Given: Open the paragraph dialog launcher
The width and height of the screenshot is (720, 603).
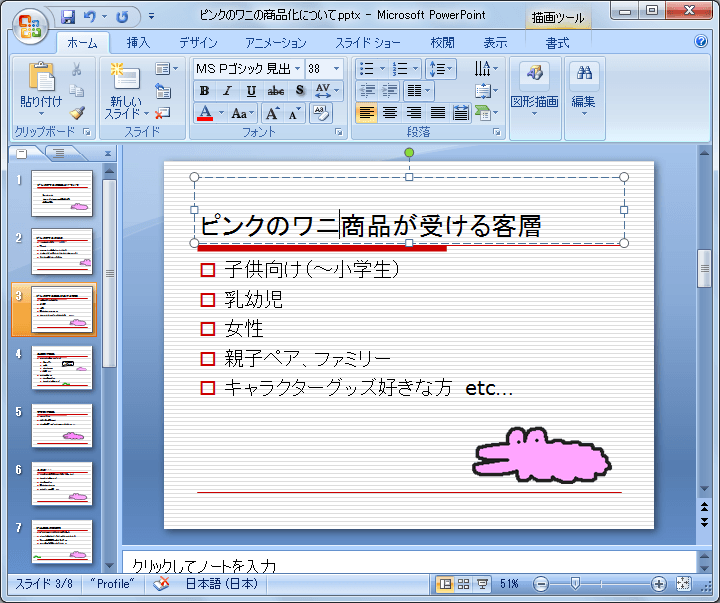Looking at the screenshot, I should (x=497, y=132).
